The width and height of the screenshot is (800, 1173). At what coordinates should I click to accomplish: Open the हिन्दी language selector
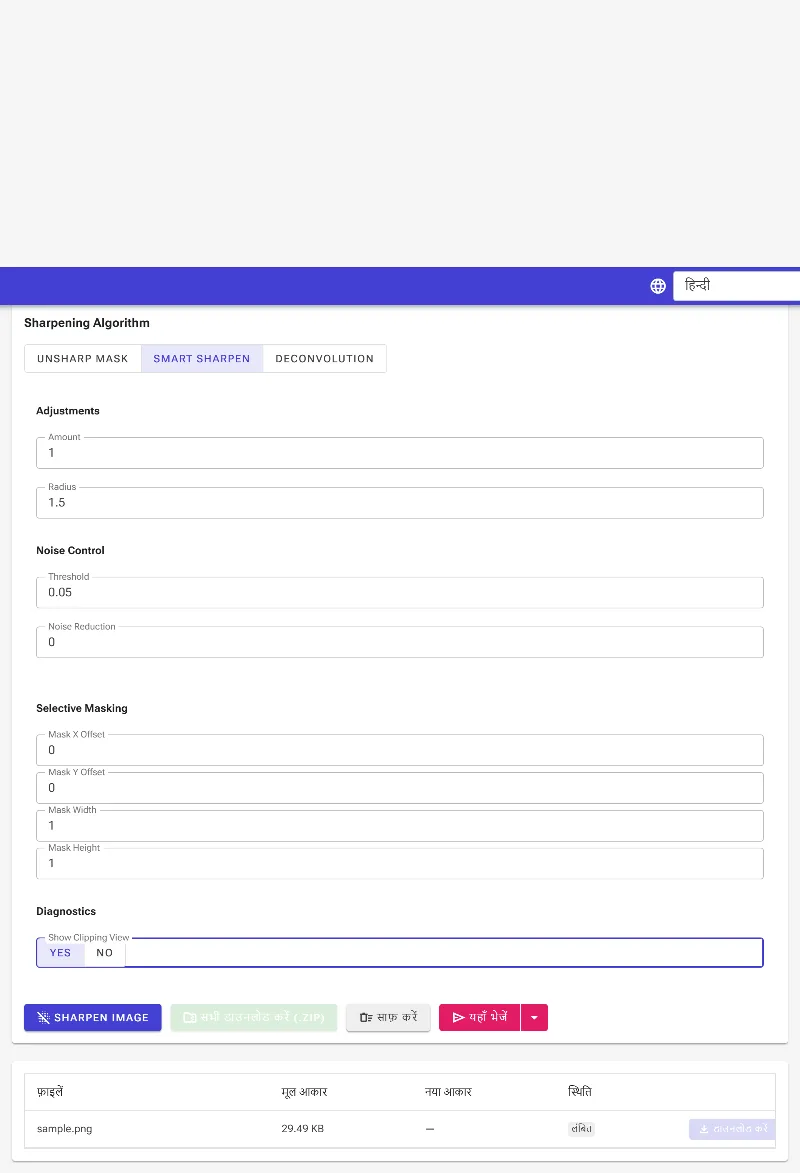pyautogui.click(x=736, y=286)
